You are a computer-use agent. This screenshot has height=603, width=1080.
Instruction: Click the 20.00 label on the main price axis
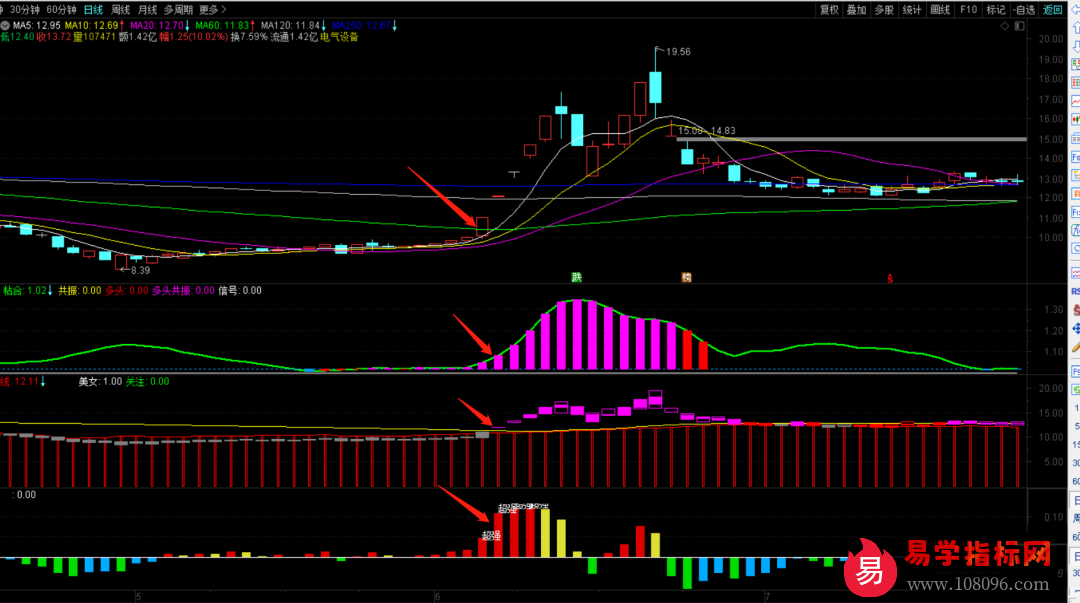click(x=1051, y=39)
